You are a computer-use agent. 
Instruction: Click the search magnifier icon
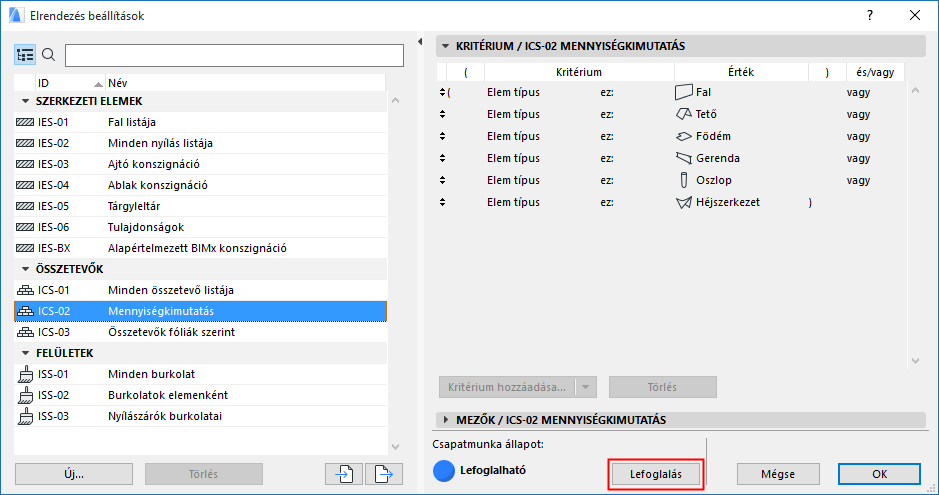[x=49, y=55]
